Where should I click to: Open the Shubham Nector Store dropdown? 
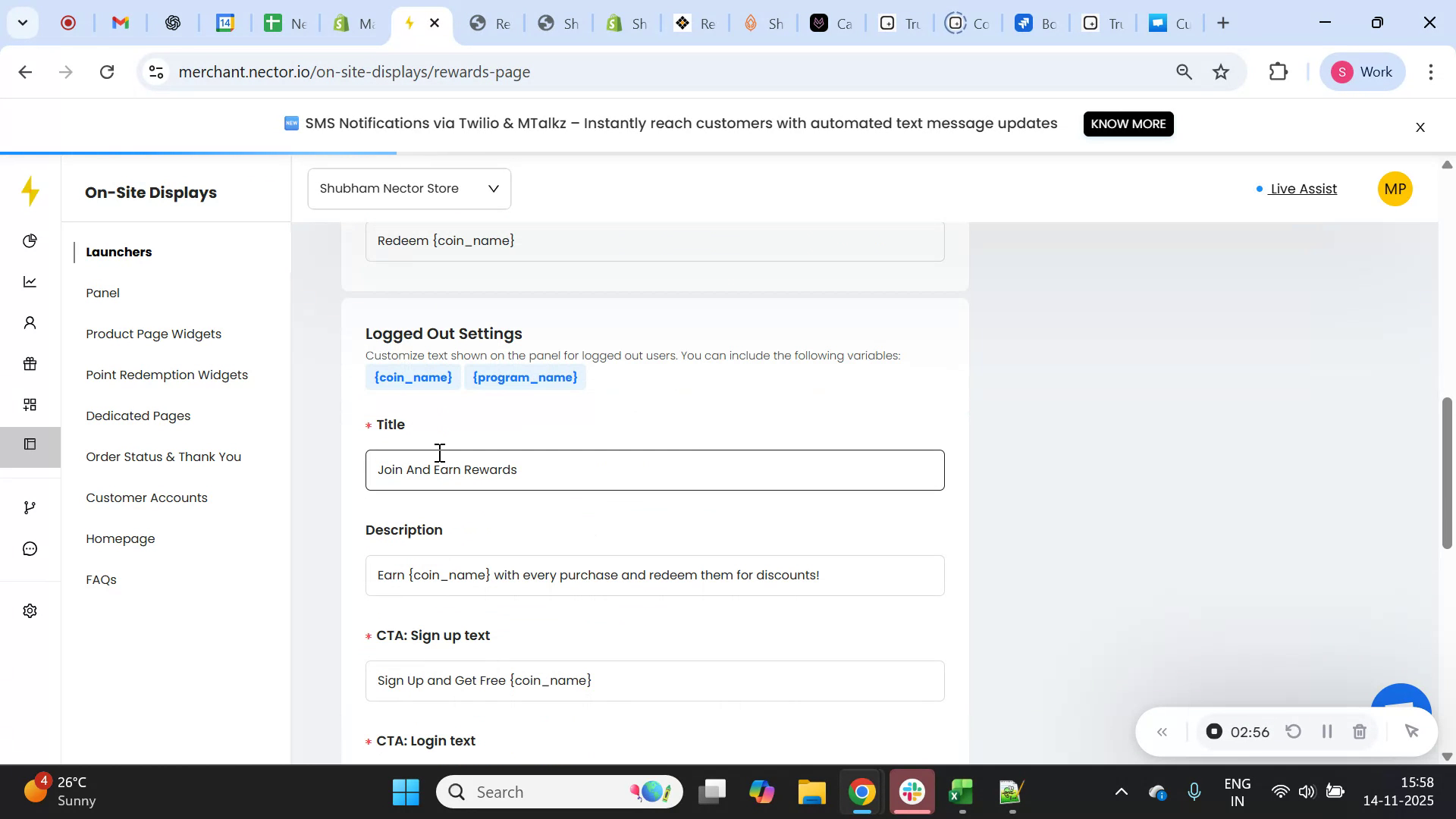pos(409,188)
